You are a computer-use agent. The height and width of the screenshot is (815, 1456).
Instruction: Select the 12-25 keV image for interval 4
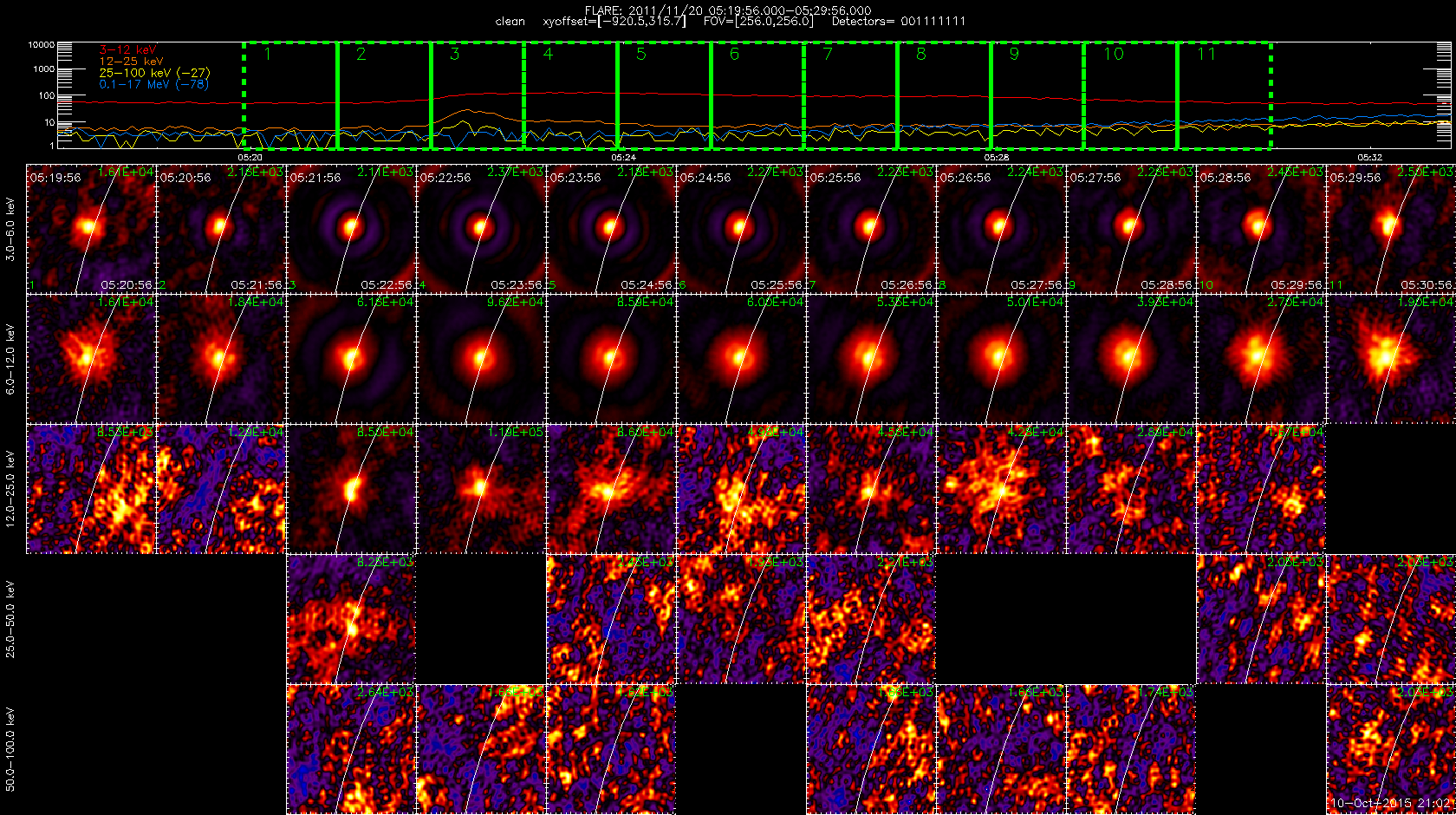click(481, 489)
